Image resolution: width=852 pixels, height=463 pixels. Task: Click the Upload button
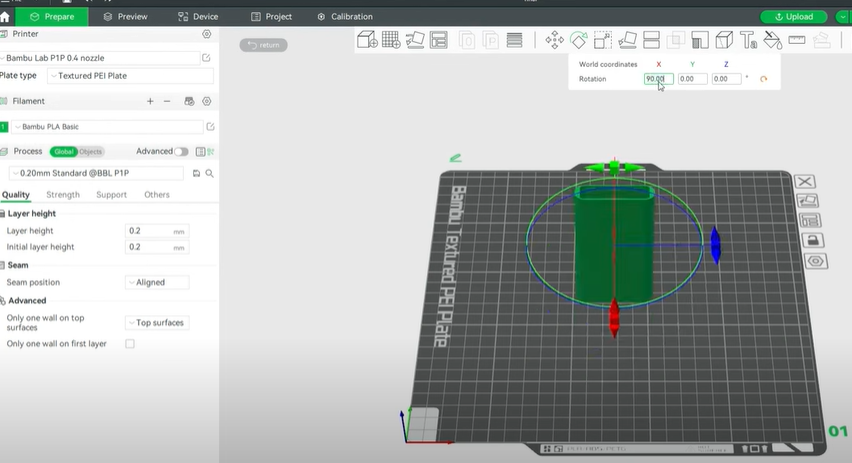794,17
